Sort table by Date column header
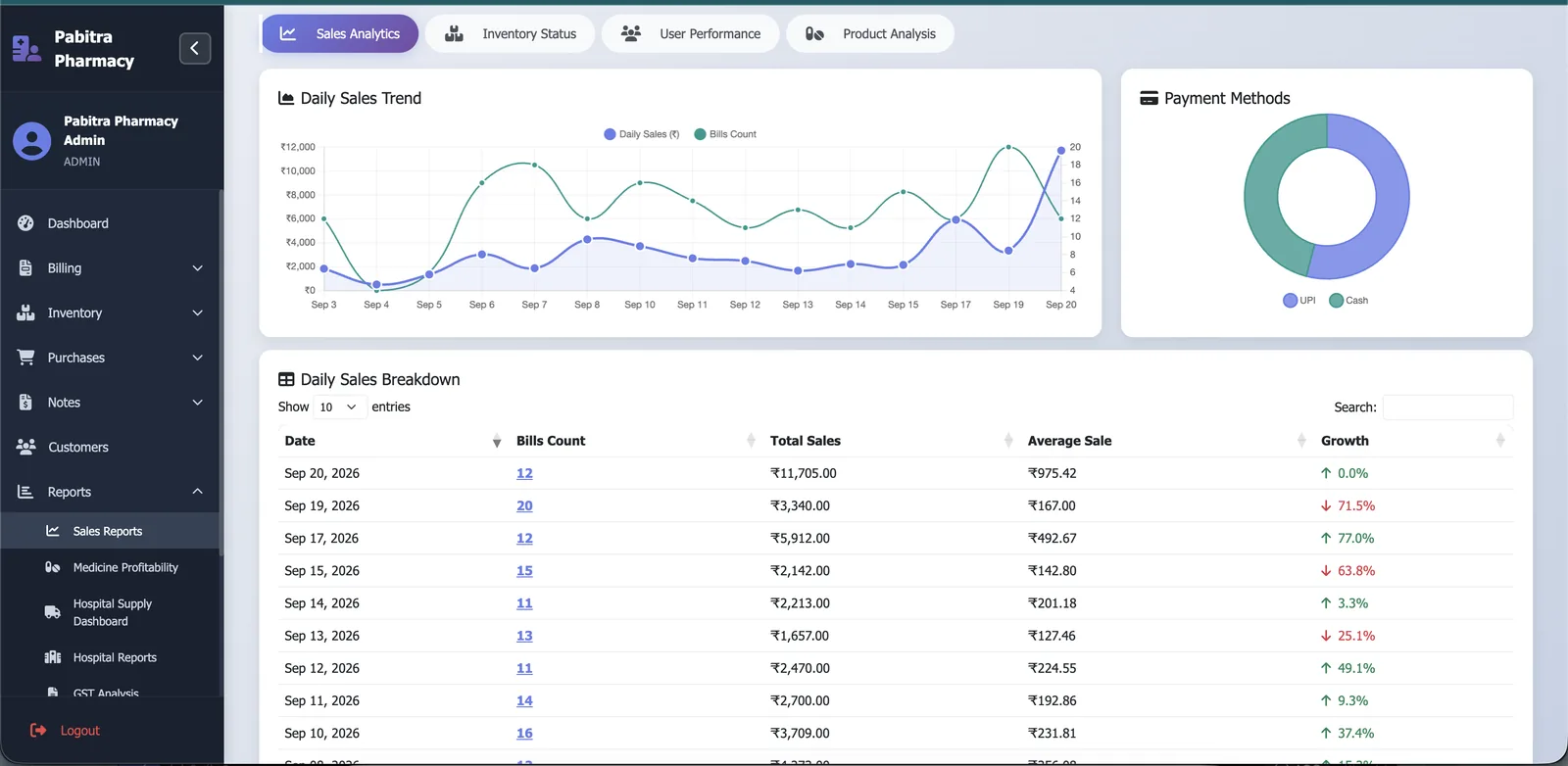Image resolution: width=1568 pixels, height=766 pixels. [x=392, y=441]
